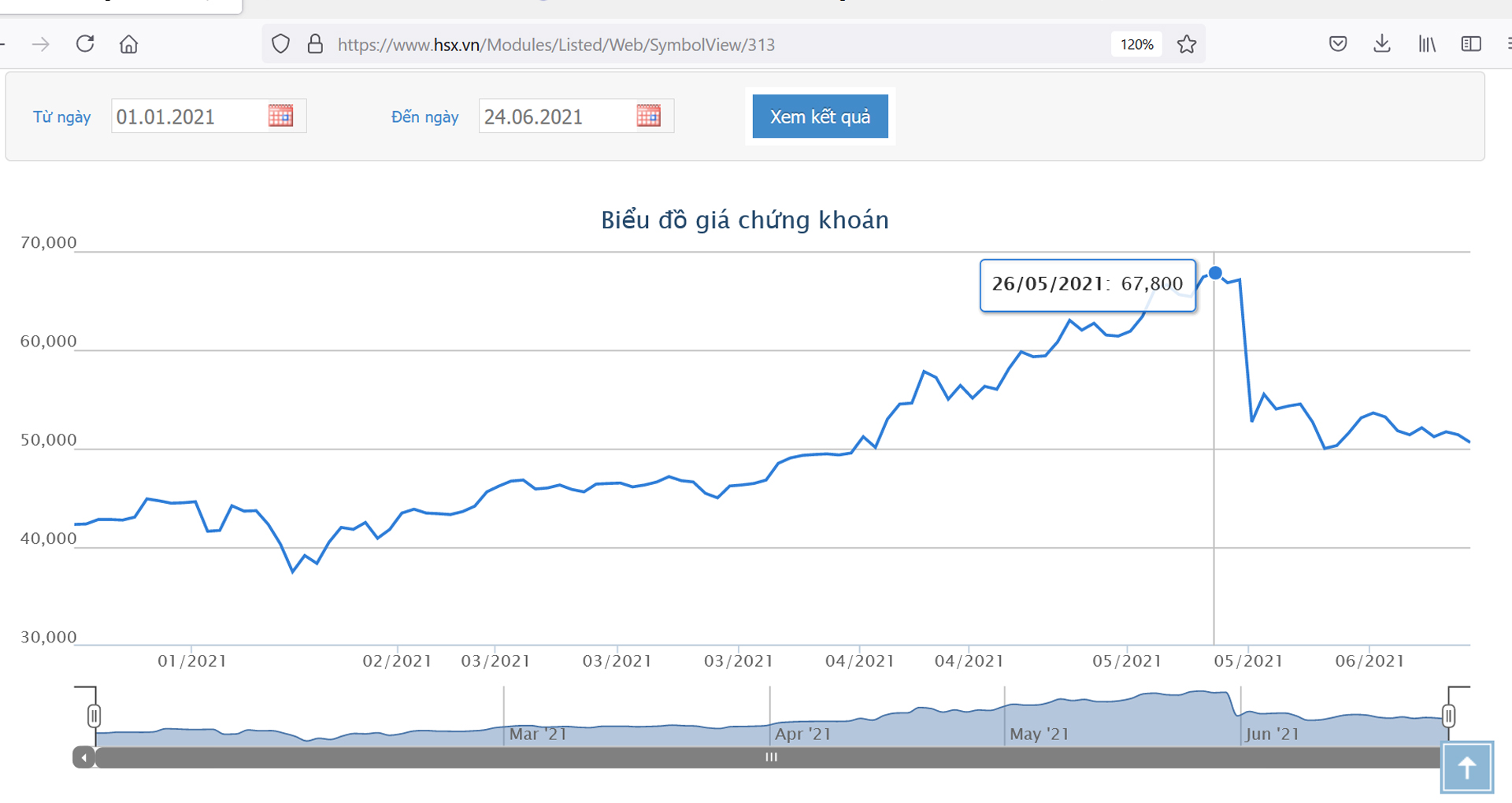Click the chart scrollbar left arrow
The height and width of the screenshot is (803, 1512).
click(84, 757)
